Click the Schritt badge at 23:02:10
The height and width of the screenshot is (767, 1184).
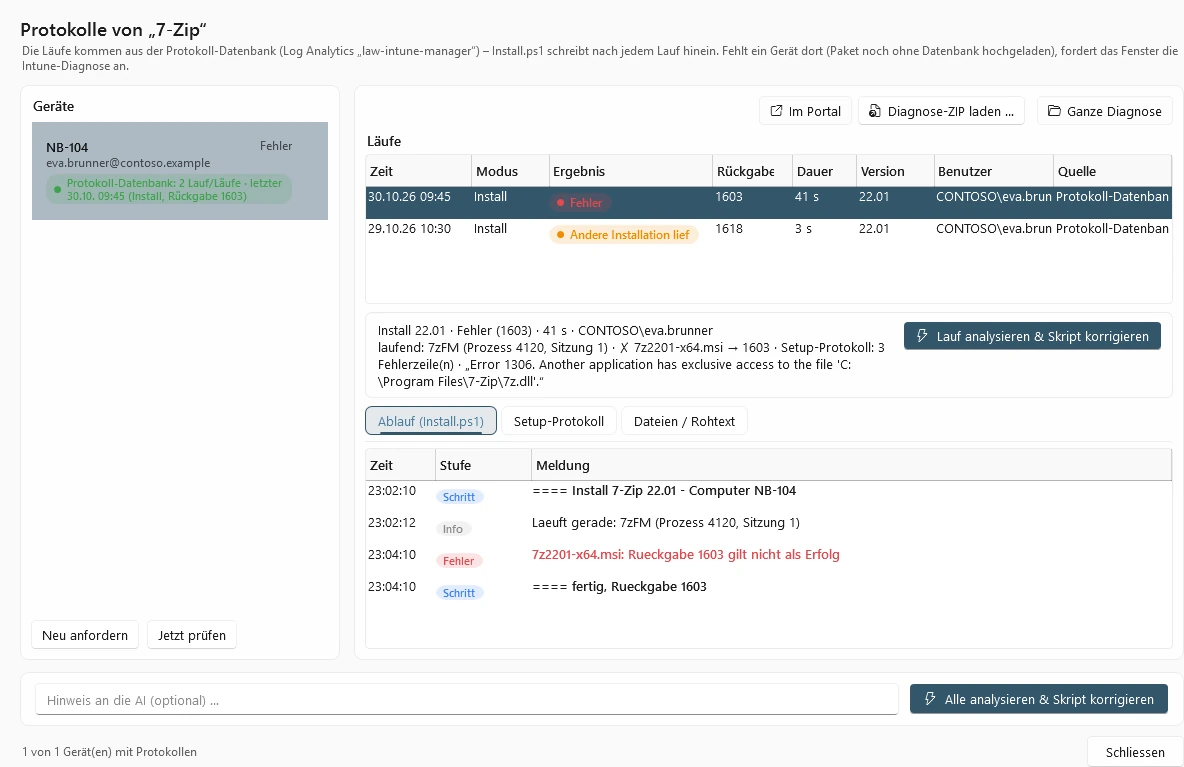(x=458, y=497)
